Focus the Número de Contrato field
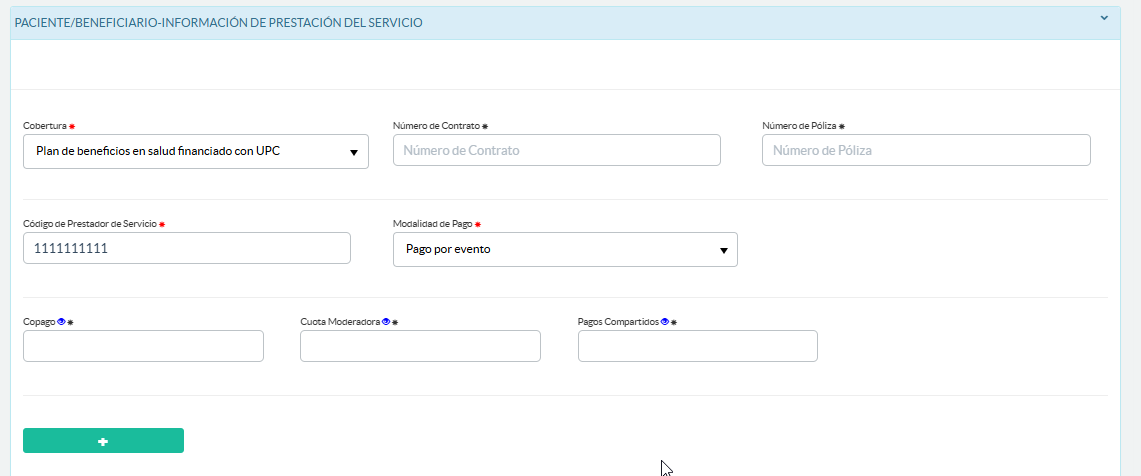Screen dimensions: 1141x476 click(x=556, y=150)
